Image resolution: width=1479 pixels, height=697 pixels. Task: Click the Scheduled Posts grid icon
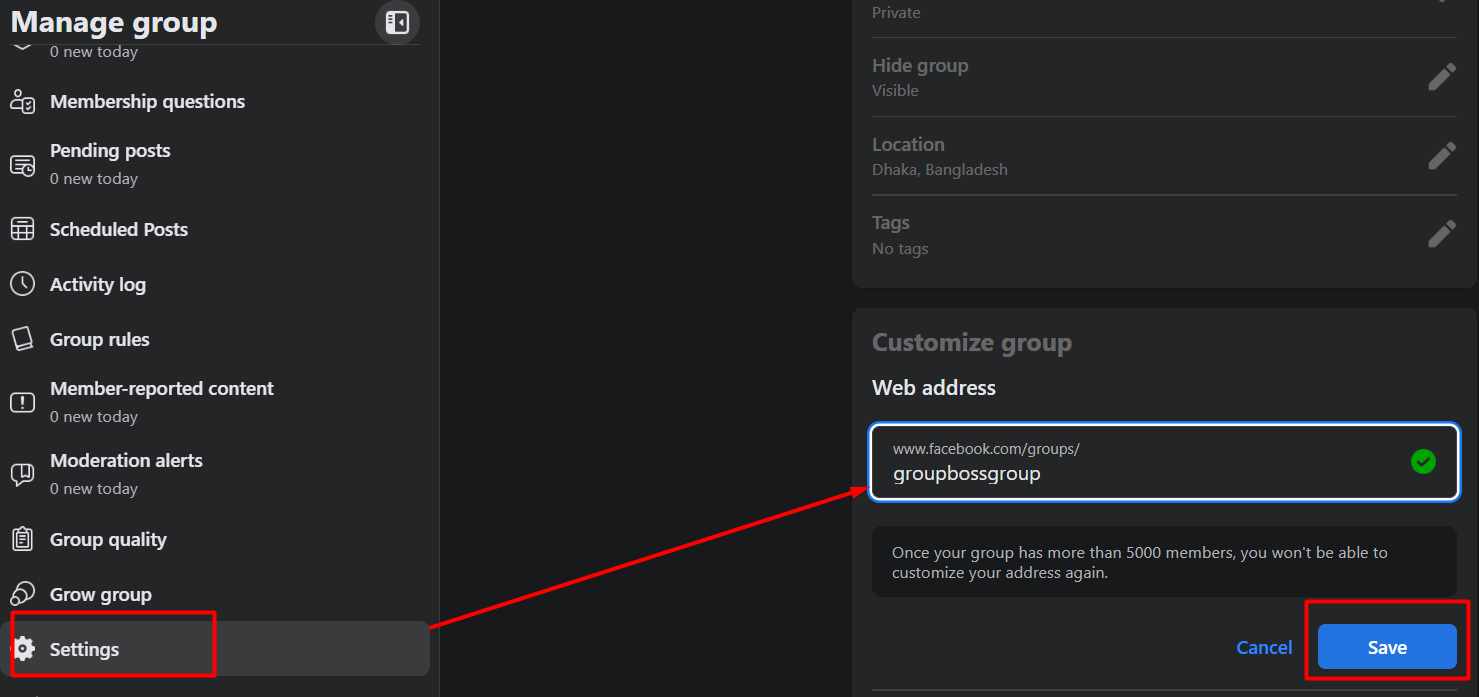coord(23,229)
